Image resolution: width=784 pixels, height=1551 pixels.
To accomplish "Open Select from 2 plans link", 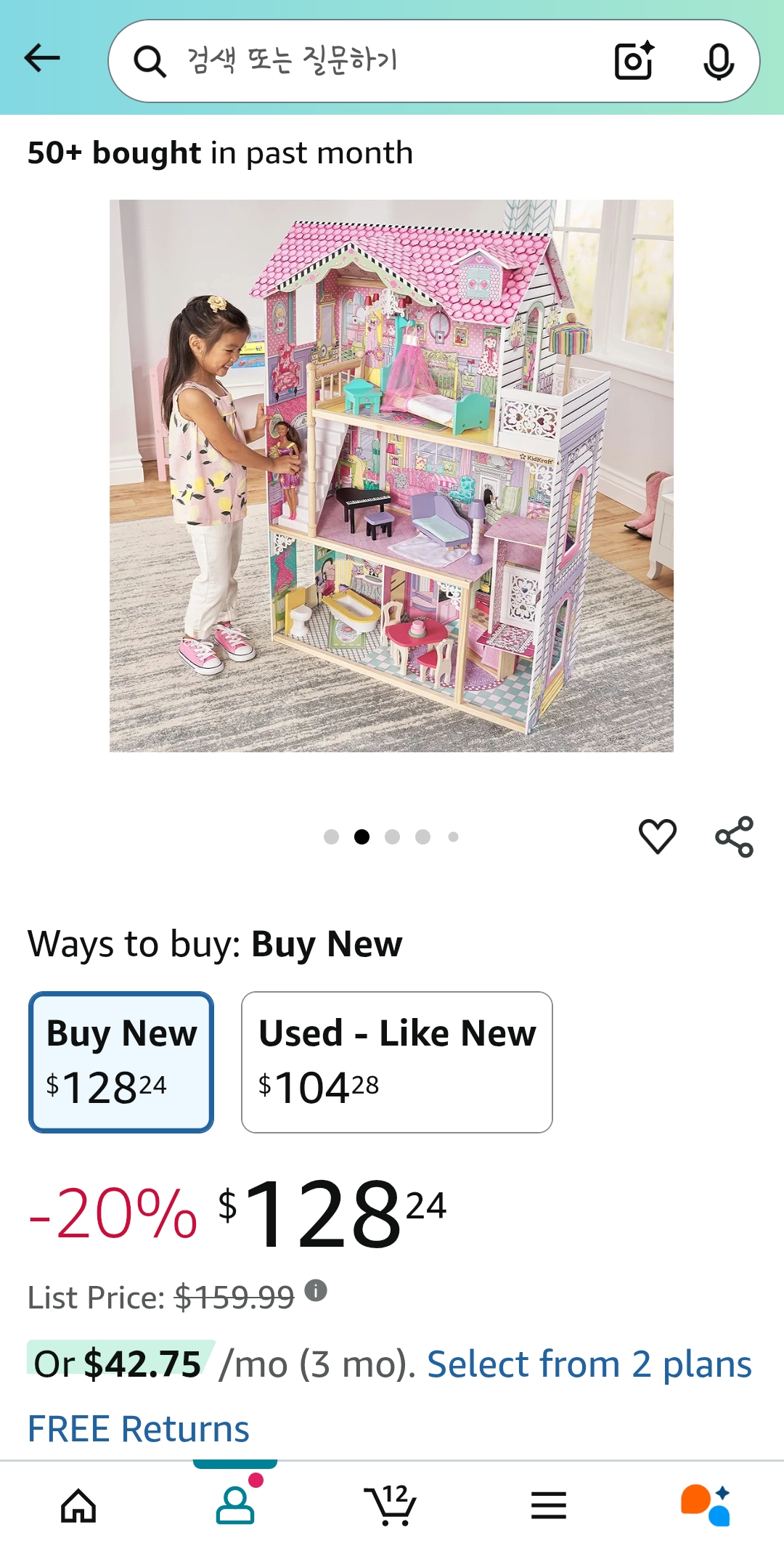I will click(x=589, y=1364).
